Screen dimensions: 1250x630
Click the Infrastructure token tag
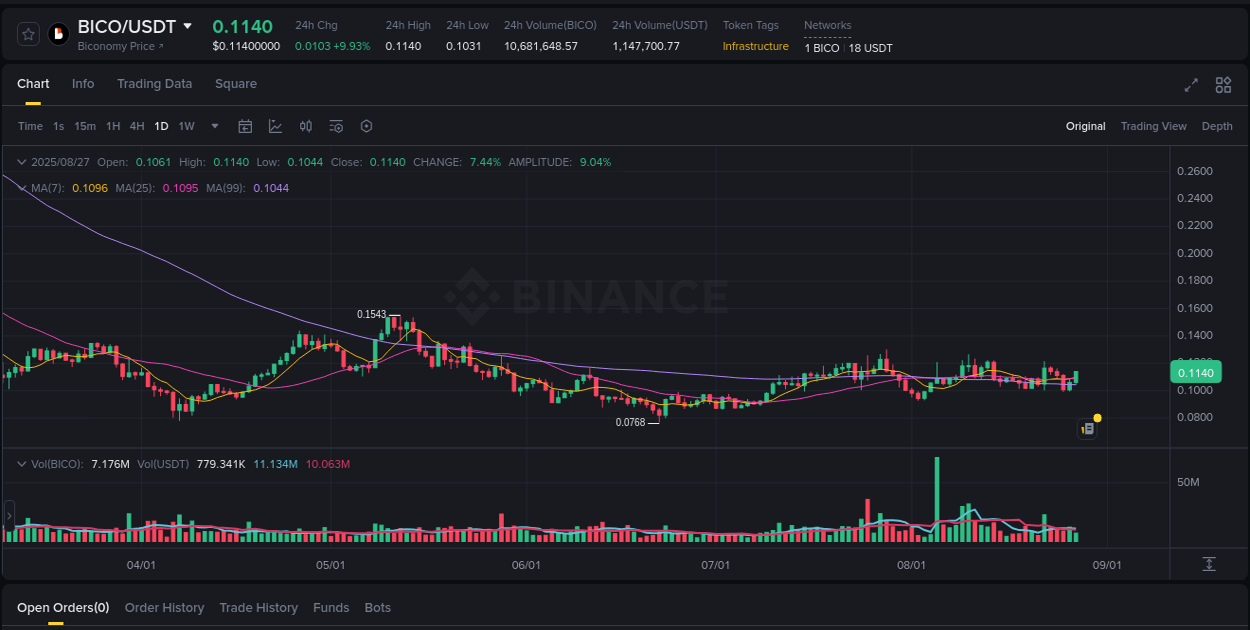click(x=755, y=46)
